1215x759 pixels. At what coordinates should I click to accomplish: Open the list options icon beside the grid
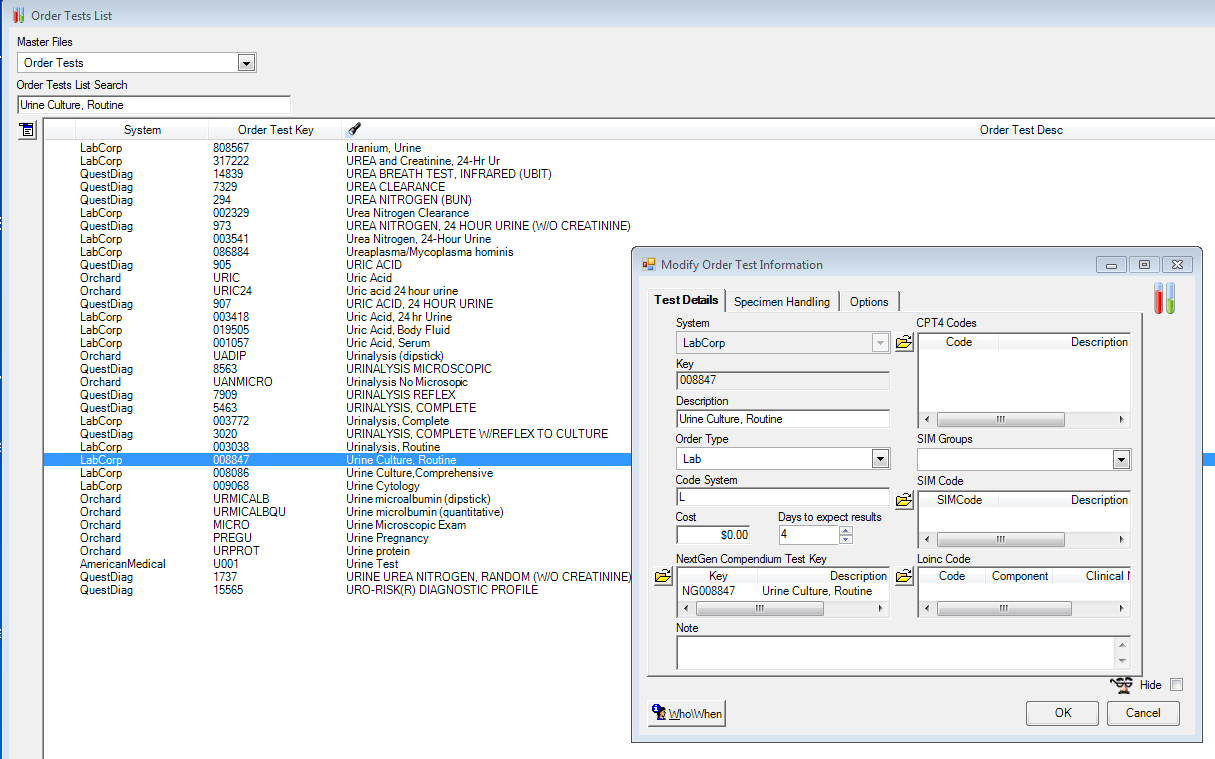[x=27, y=129]
